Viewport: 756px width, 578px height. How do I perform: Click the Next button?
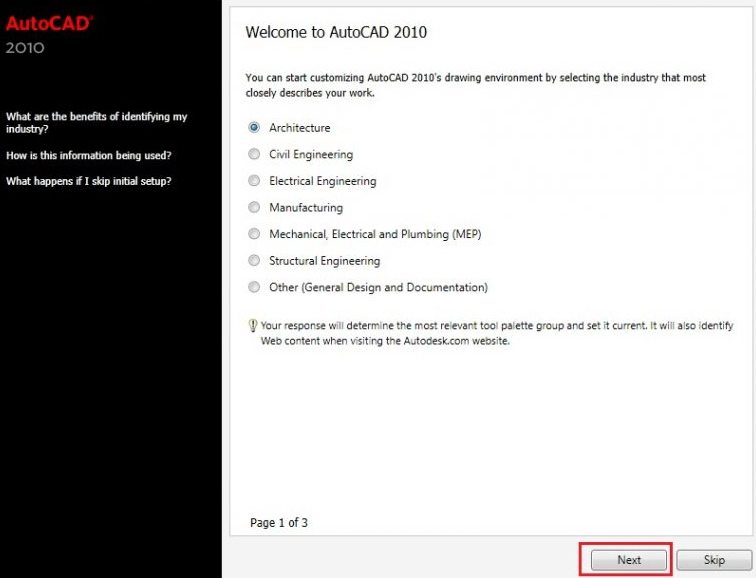(x=629, y=560)
